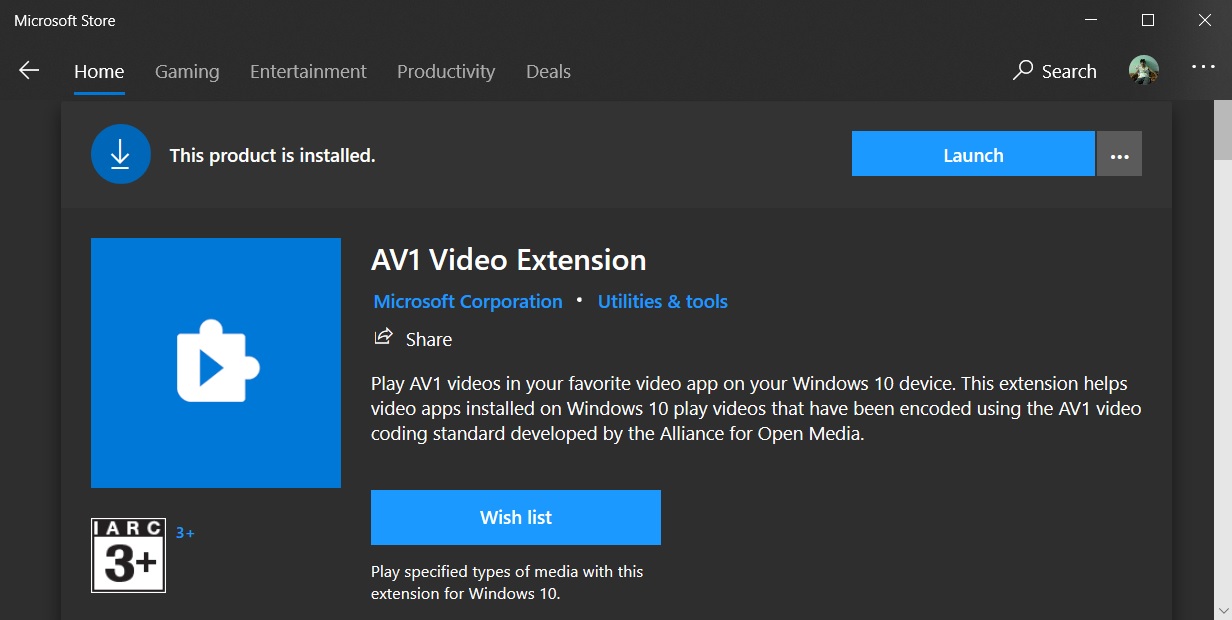Open more options beside the Launch button
The width and height of the screenshot is (1232, 620).
1119,154
